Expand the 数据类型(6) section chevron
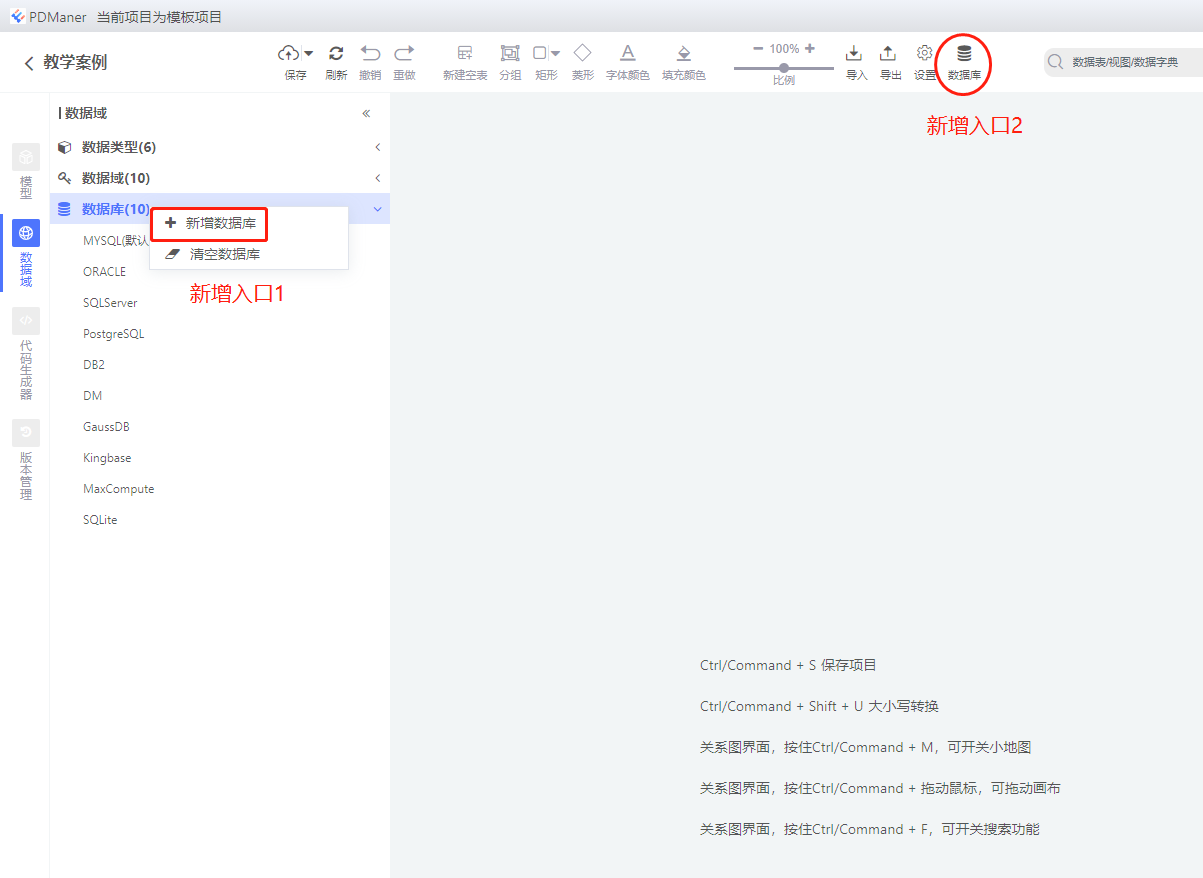The width and height of the screenshot is (1203, 878). point(378,147)
